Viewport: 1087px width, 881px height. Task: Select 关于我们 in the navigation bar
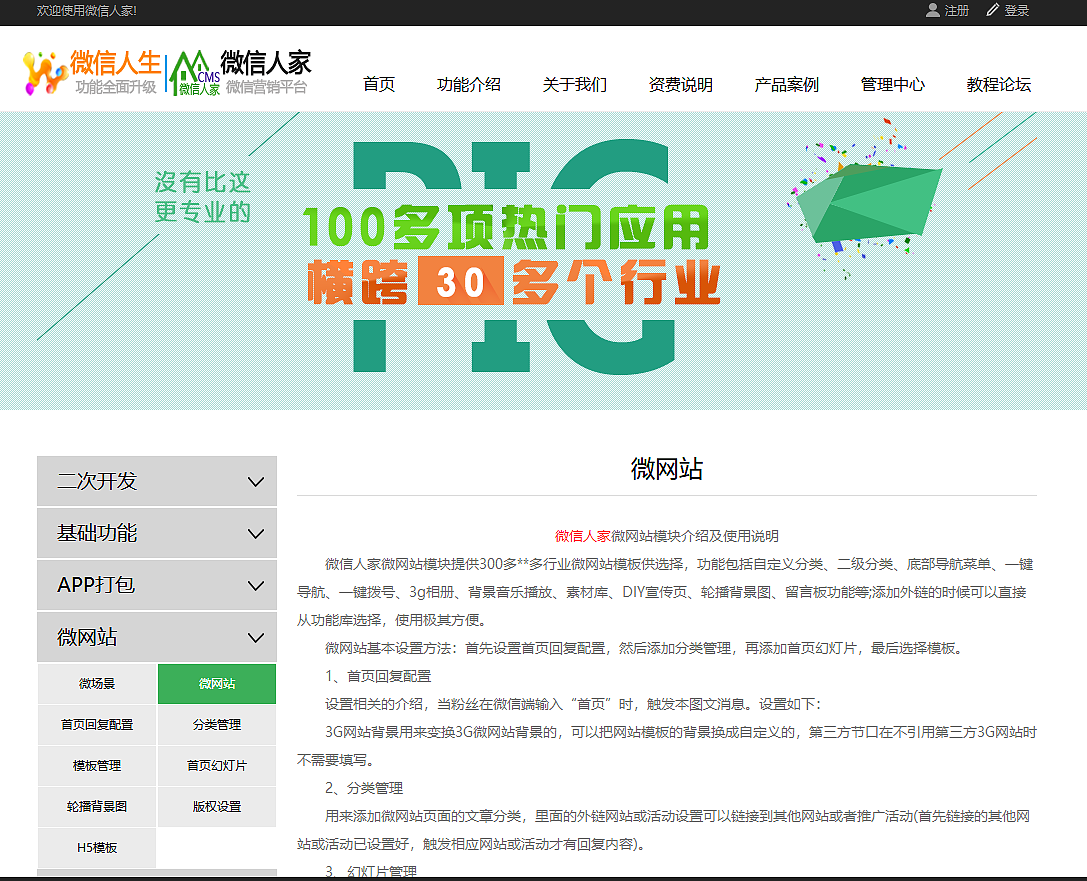(x=573, y=85)
